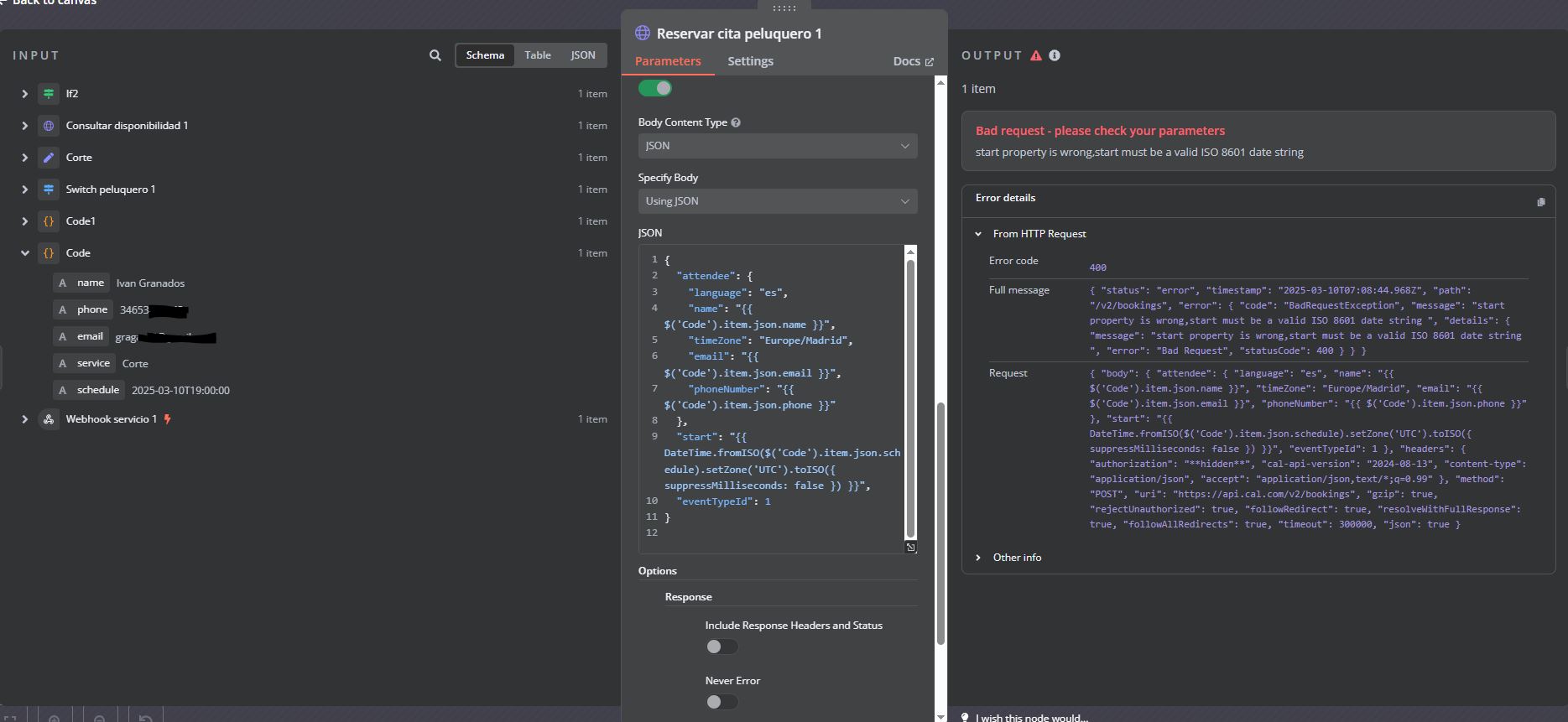Click the scroll-up arrow of the parameters panel
The height and width of the screenshot is (722, 1568).
point(940,82)
